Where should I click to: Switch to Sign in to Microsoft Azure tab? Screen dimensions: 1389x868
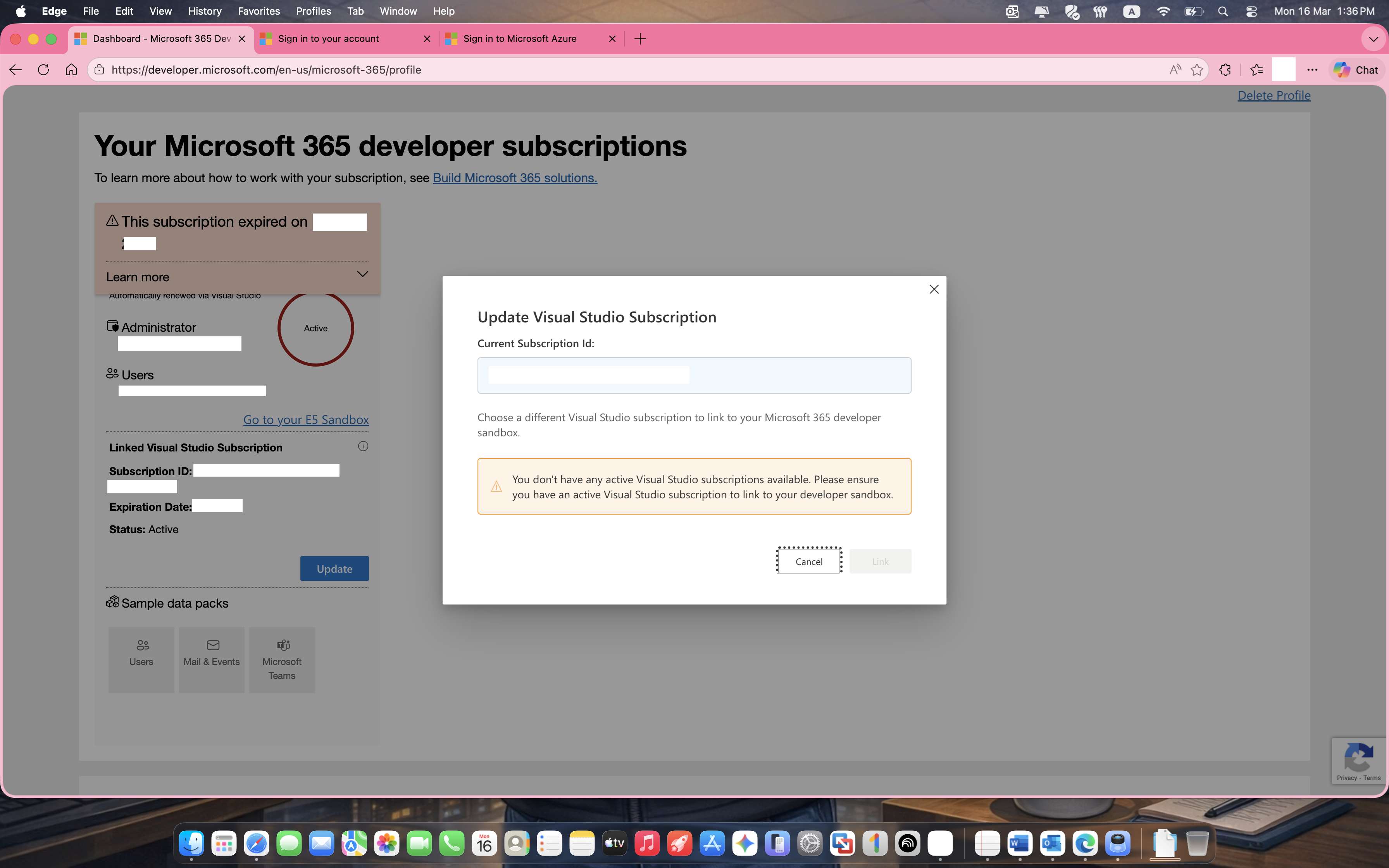pyautogui.click(x=531, y=38)
